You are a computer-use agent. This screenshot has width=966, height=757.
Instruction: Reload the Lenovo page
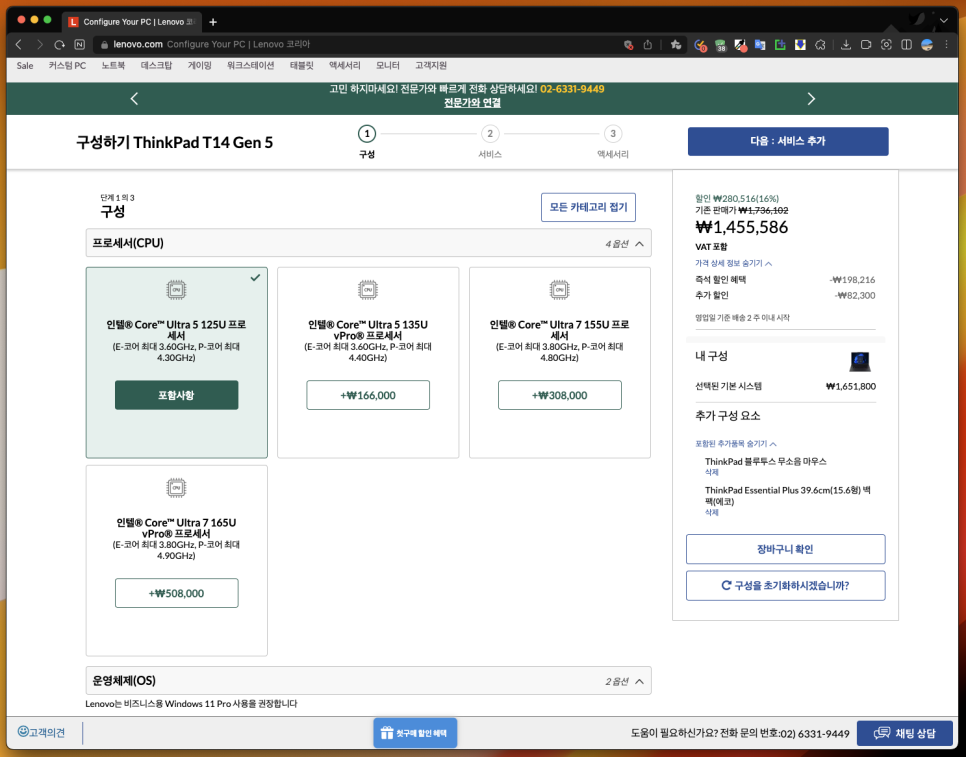pyautogui.click(x=59, y=44)
